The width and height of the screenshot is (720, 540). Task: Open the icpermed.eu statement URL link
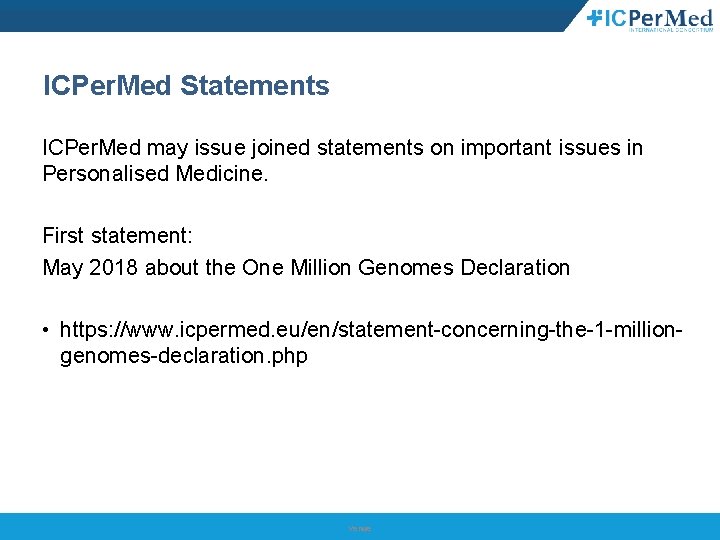(370, 329)
